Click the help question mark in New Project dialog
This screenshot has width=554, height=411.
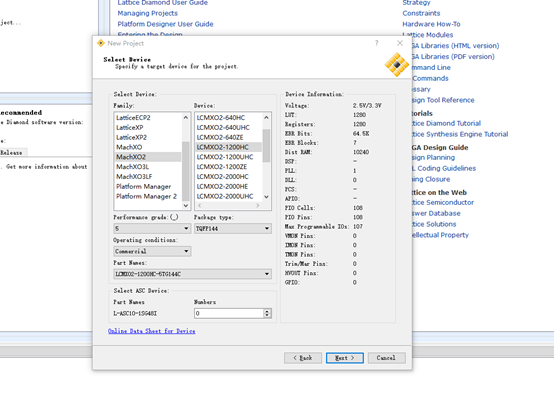point(377,43)
